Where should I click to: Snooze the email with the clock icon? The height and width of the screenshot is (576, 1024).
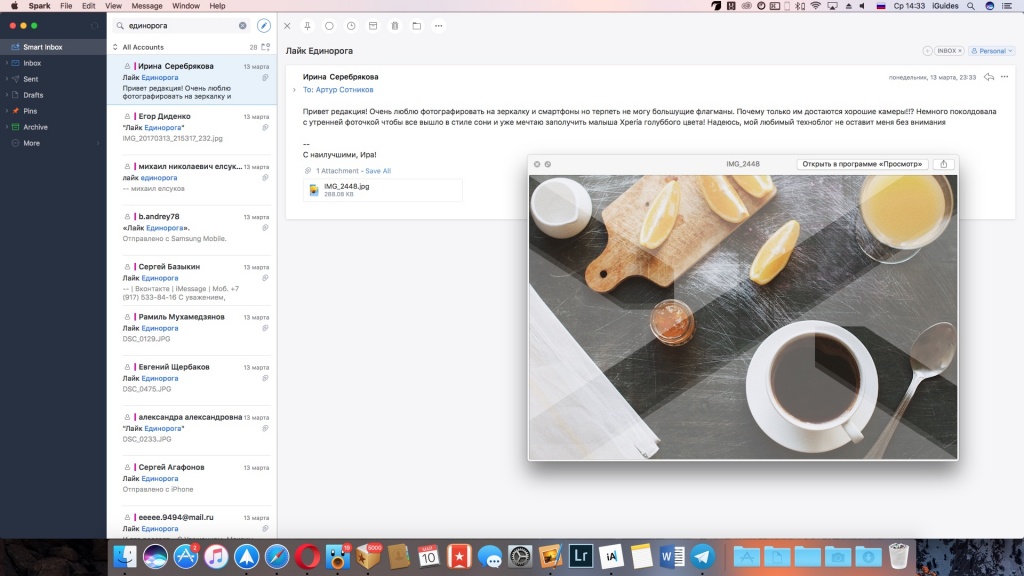[x=351, y=25]
